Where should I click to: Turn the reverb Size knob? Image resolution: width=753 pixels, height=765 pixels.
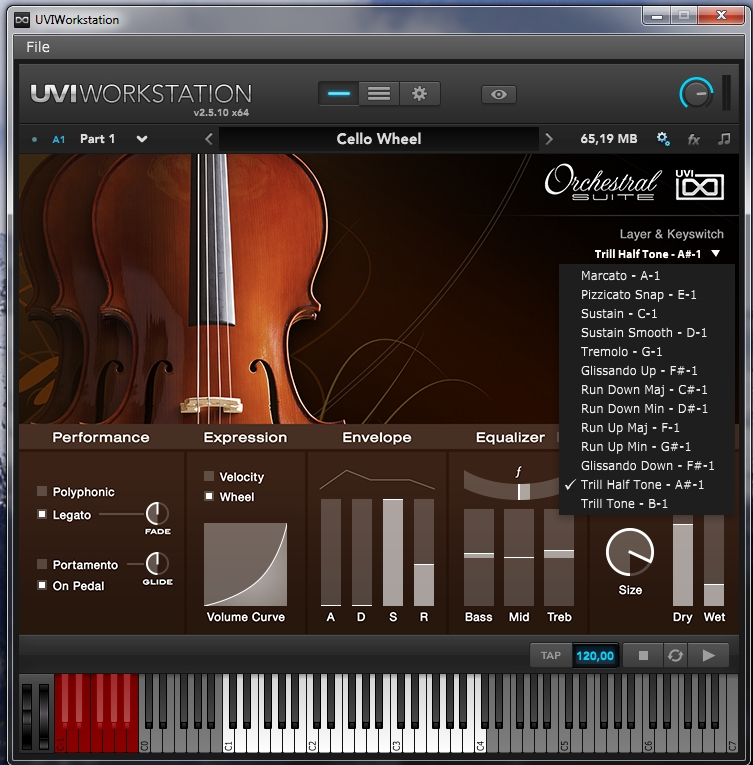[x=630, y=552]
